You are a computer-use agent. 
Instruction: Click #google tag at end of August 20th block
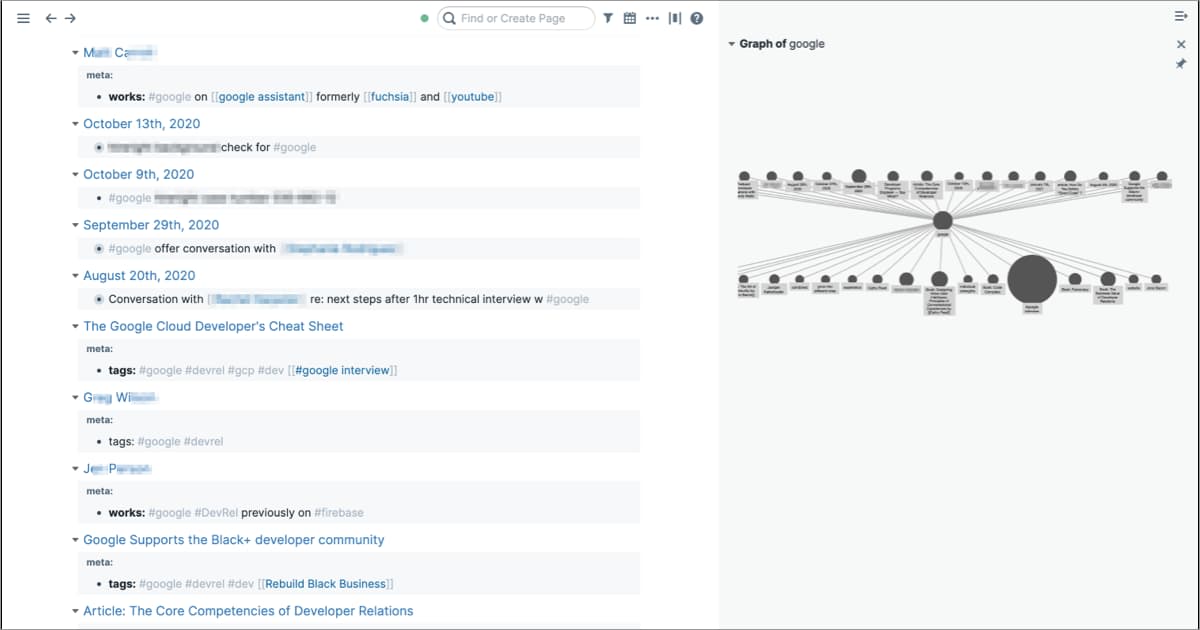[x=567, y=299]
